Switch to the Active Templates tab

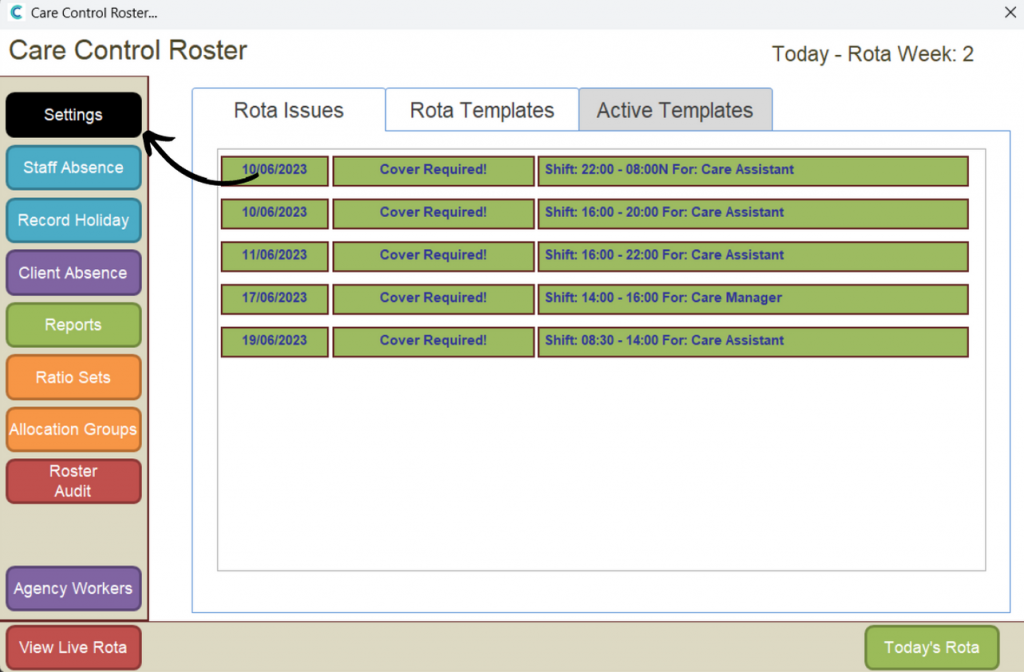[x=675, y=110]
